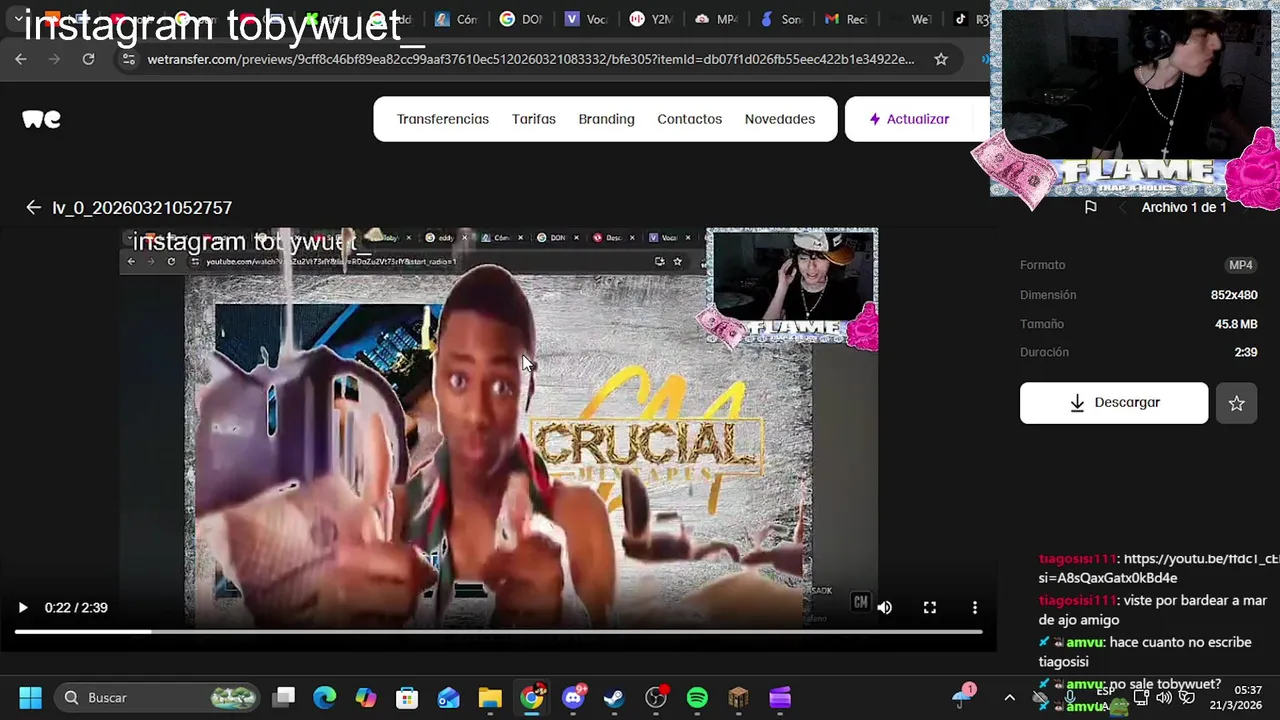This screenshot has height=720, width=1280.
Task: Click the dimension value 852x480
Action: click(x=1234, y=295)
